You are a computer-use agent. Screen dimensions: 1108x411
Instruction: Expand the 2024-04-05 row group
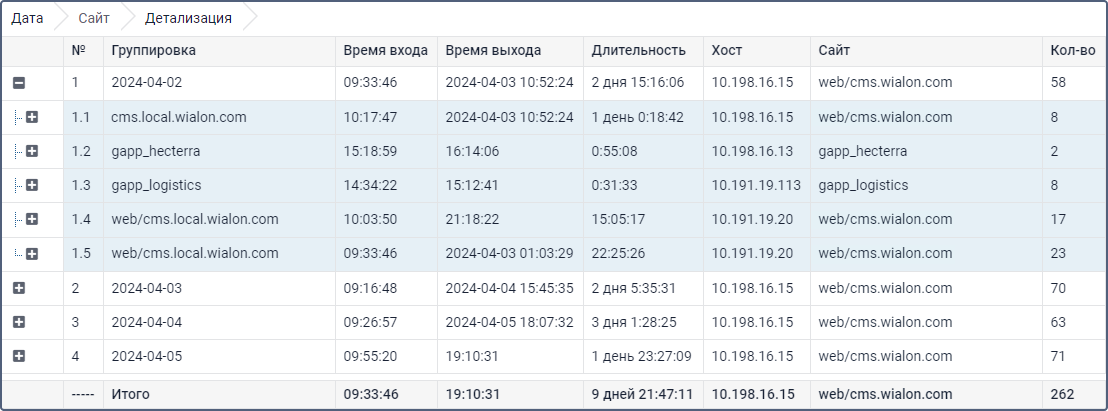click(18, 356)
